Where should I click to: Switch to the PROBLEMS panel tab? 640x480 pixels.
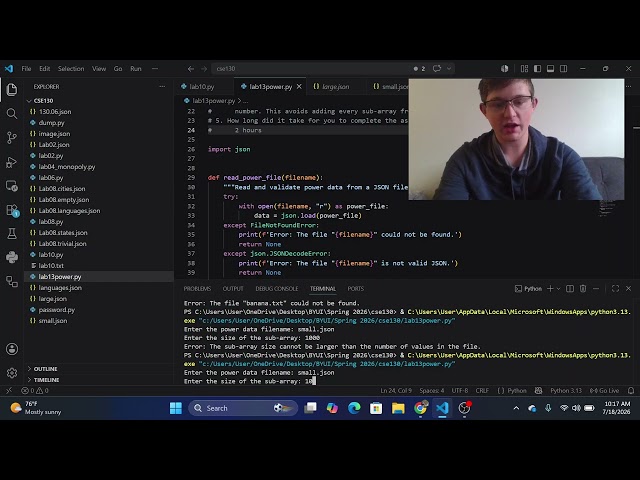(197, 289)
